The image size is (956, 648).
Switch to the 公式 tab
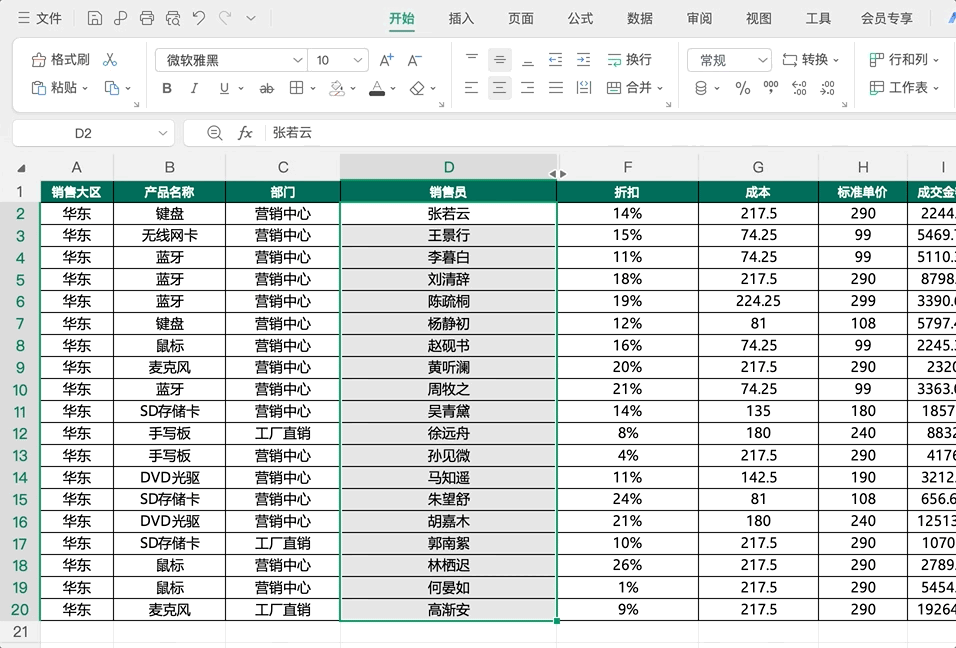point(580,18)
